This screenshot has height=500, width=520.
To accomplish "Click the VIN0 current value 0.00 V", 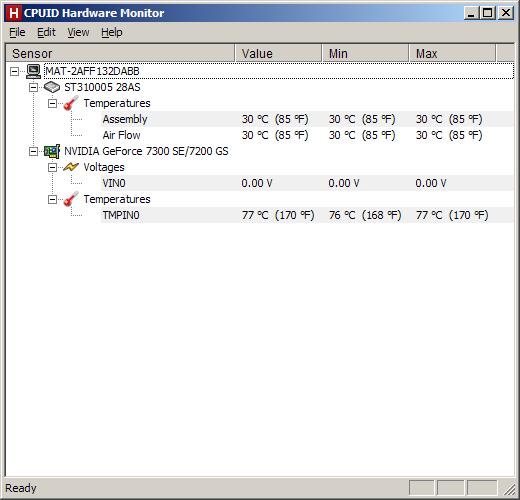I will pyautogui.click(x=257, y=183).
